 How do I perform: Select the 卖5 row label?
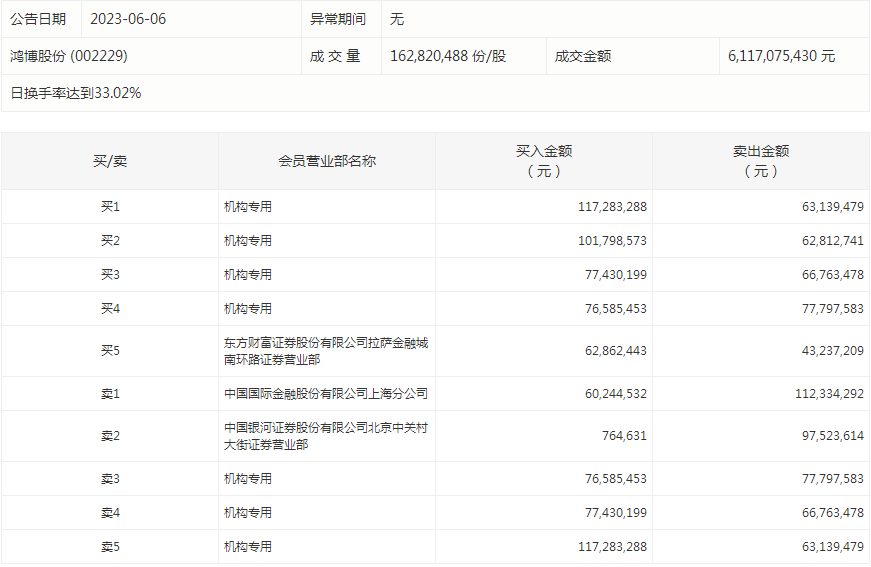[x=110, y=547]
